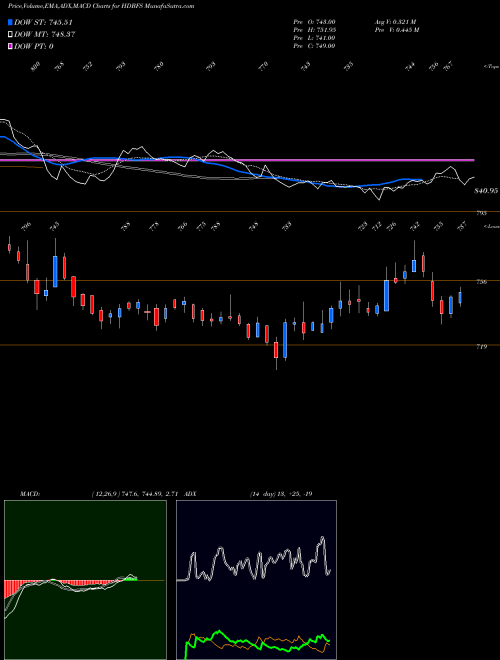500x660 pixels.
Task: Click the white DOW MT legend swatch
Action: tap(11, 34)
